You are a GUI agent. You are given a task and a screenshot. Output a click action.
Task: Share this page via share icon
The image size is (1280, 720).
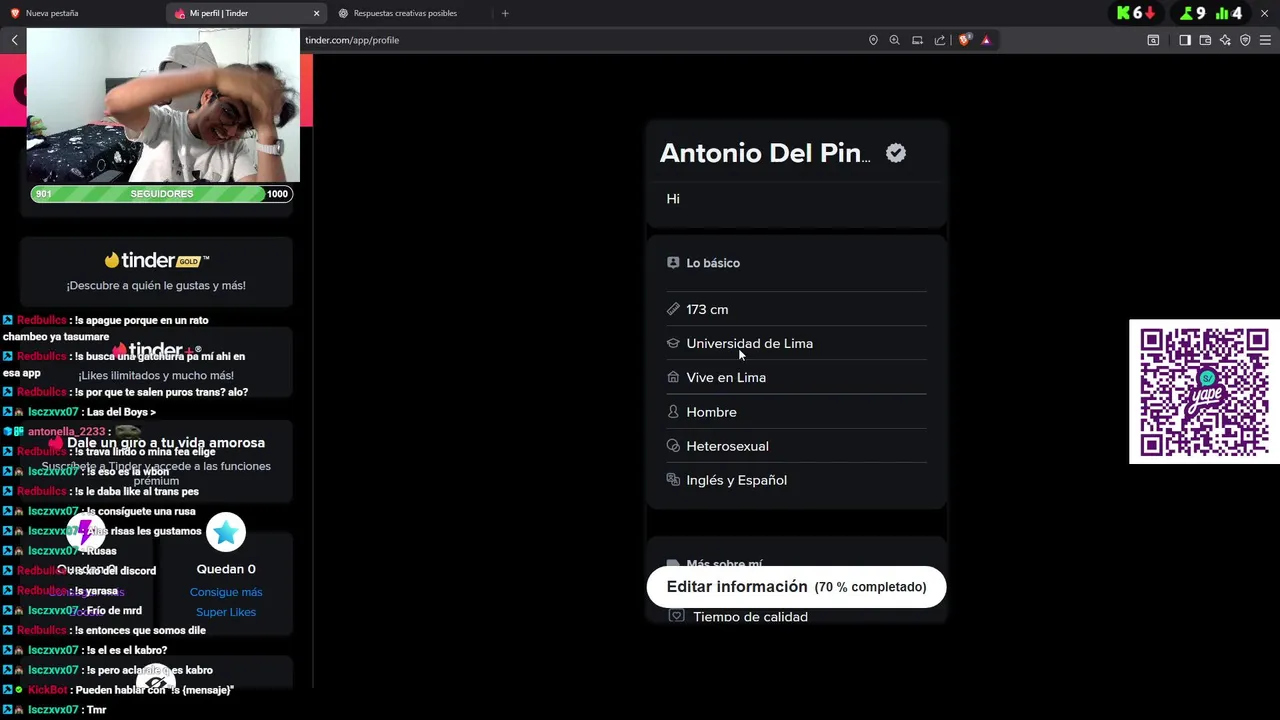(x=940, y=40)
